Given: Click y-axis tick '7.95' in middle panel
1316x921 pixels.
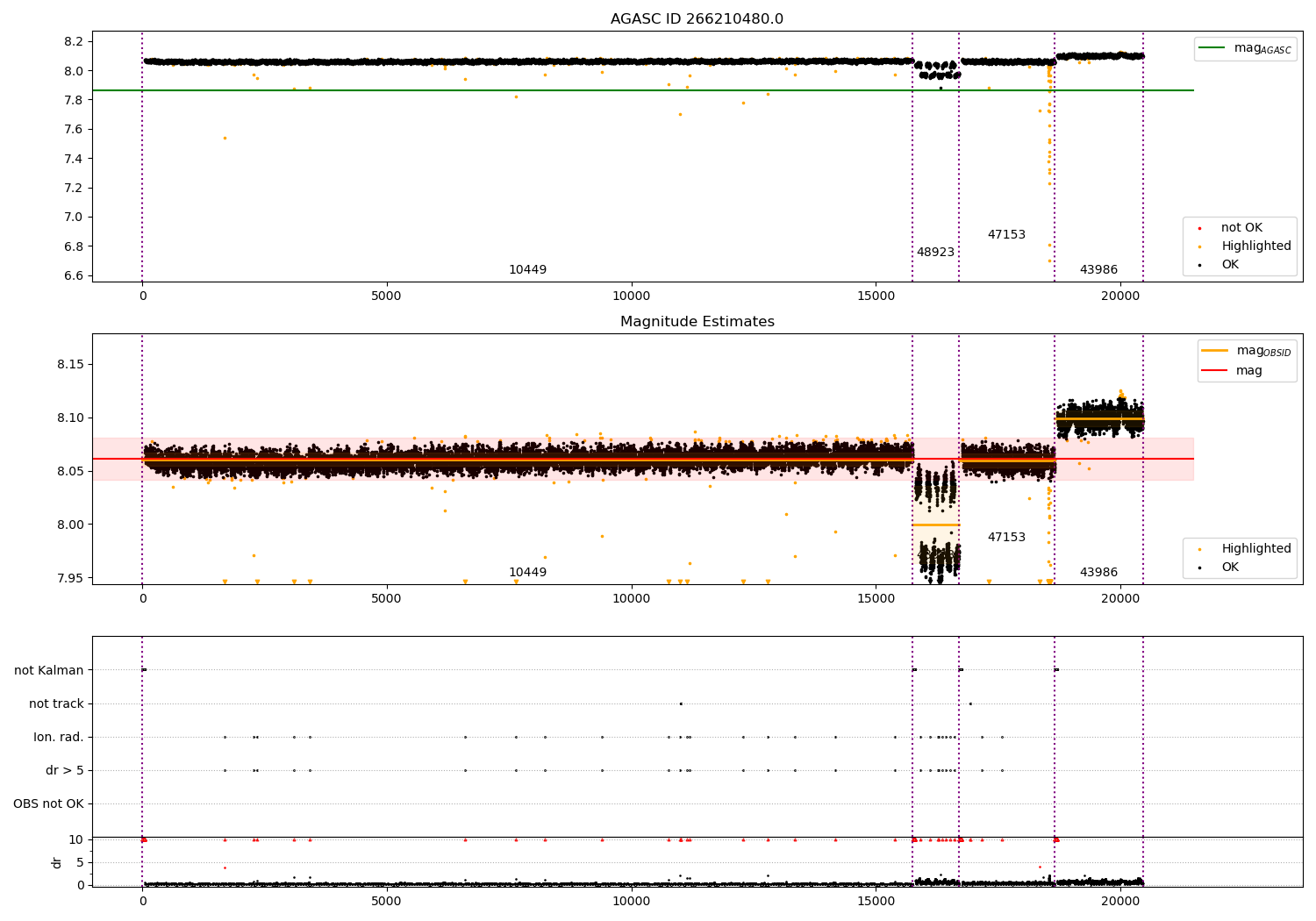Looking at the screenshot, I should (x=71, y=579).
